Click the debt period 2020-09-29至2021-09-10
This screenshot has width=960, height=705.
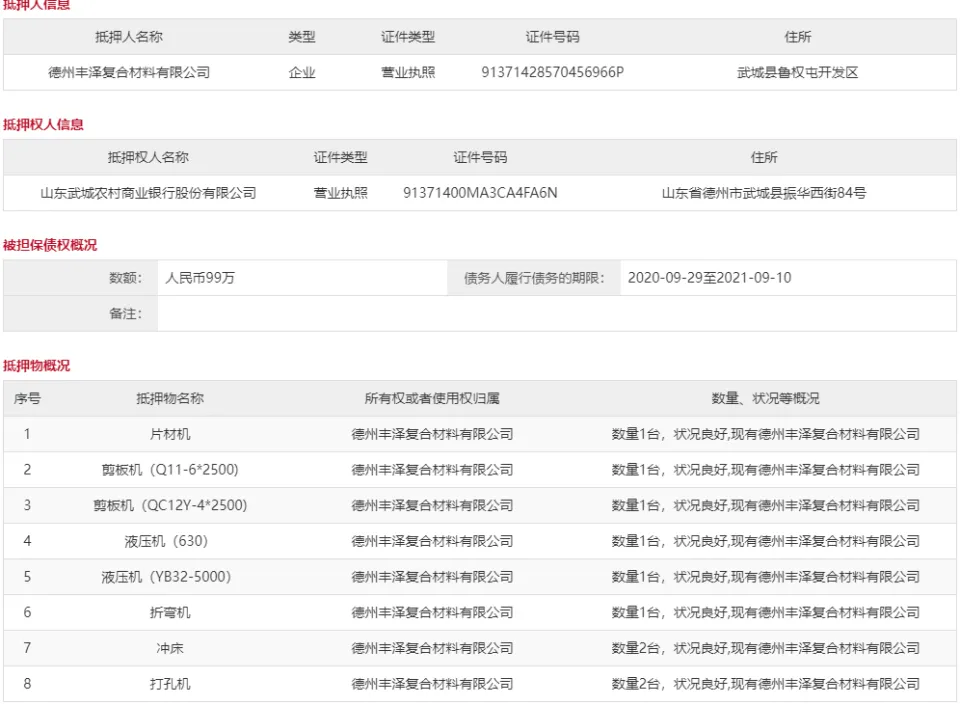[x=709, y=278]
